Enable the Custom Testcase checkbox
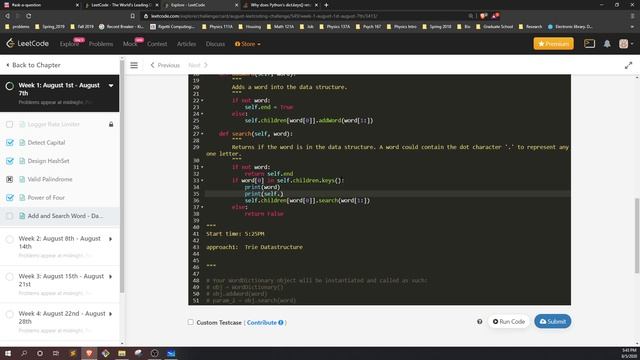Image resolution: width=640 pixels, height=360 pixels. 191,322
